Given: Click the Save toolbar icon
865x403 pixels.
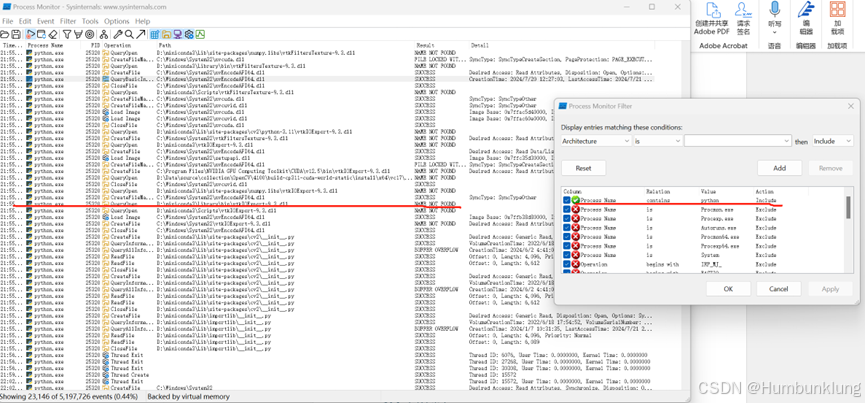Looking at the screenshot, I should [18, 34].
